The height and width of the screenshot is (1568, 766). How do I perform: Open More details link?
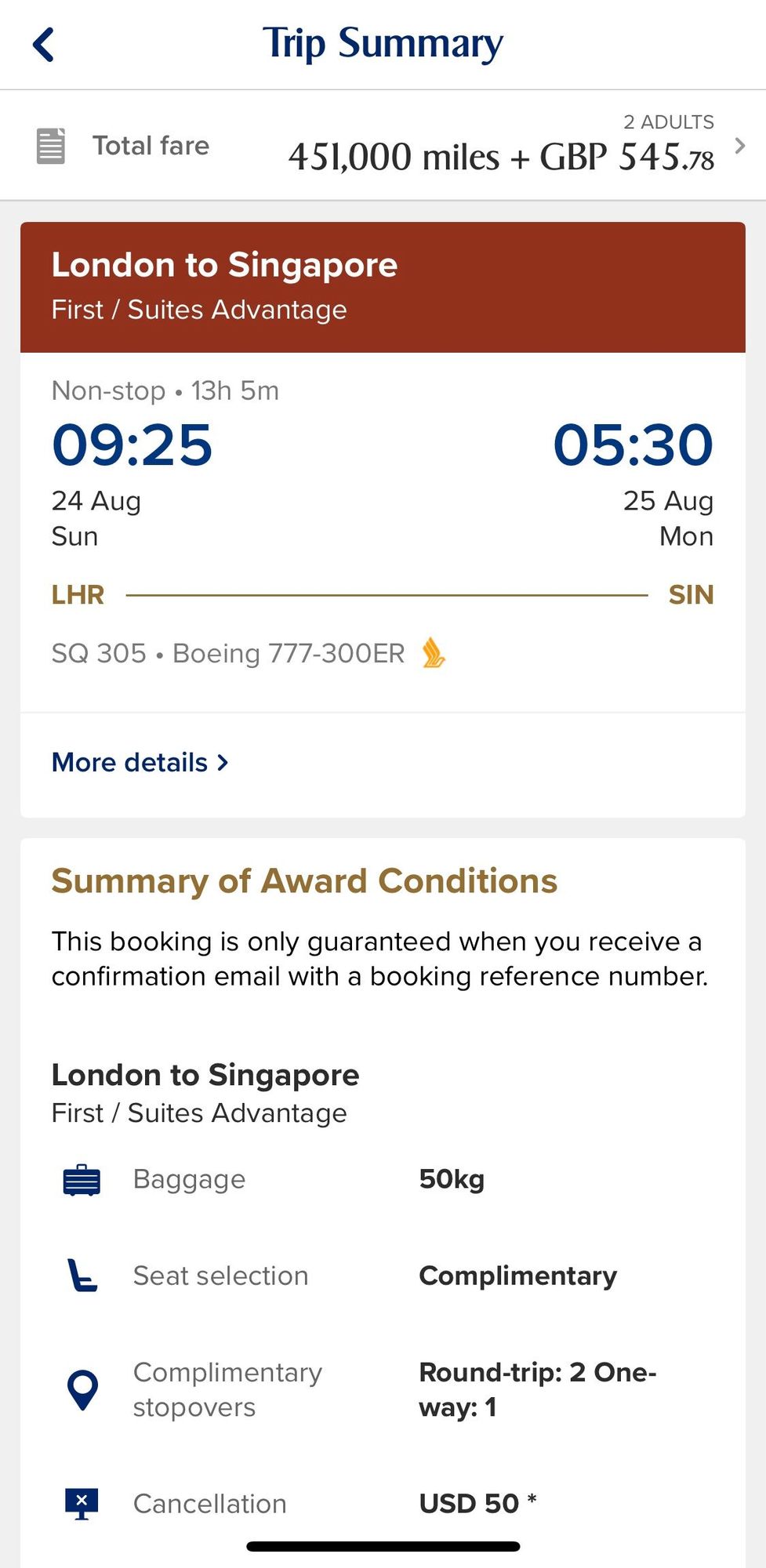(130, 762)
